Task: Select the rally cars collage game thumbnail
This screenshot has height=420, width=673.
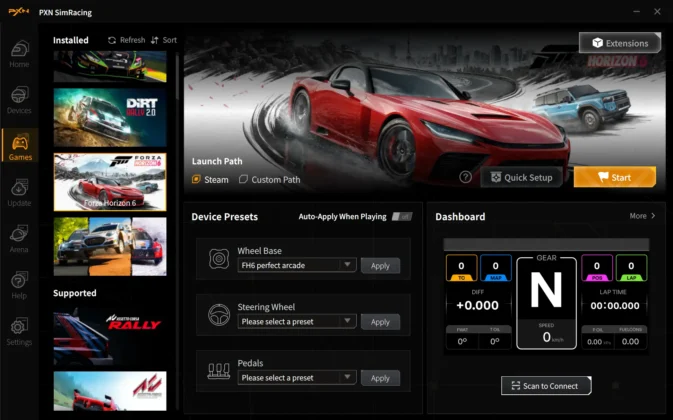Action: tap(110, 246)
